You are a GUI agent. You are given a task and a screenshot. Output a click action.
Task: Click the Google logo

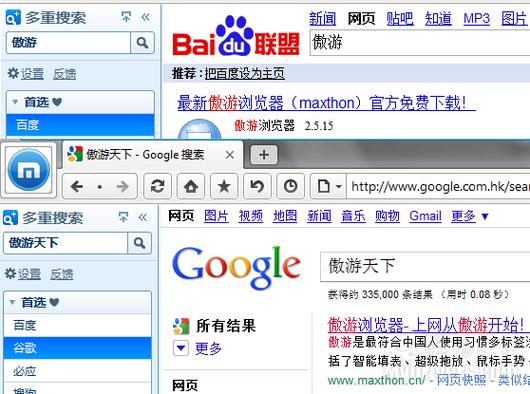coord(236,268)
